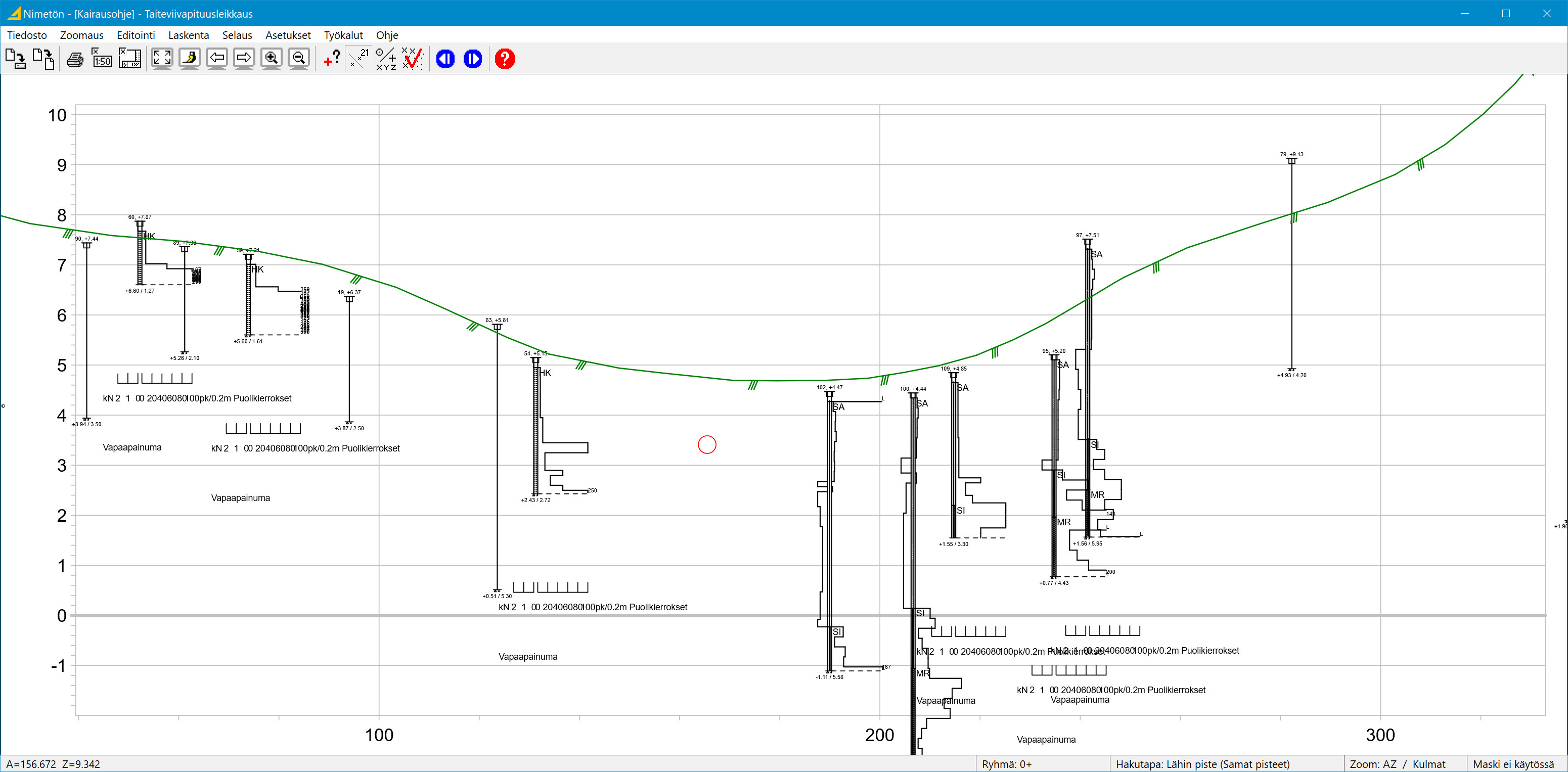1568x772 pixels.
Task: Open the Tiedosto menu
Action: [27, 35]
